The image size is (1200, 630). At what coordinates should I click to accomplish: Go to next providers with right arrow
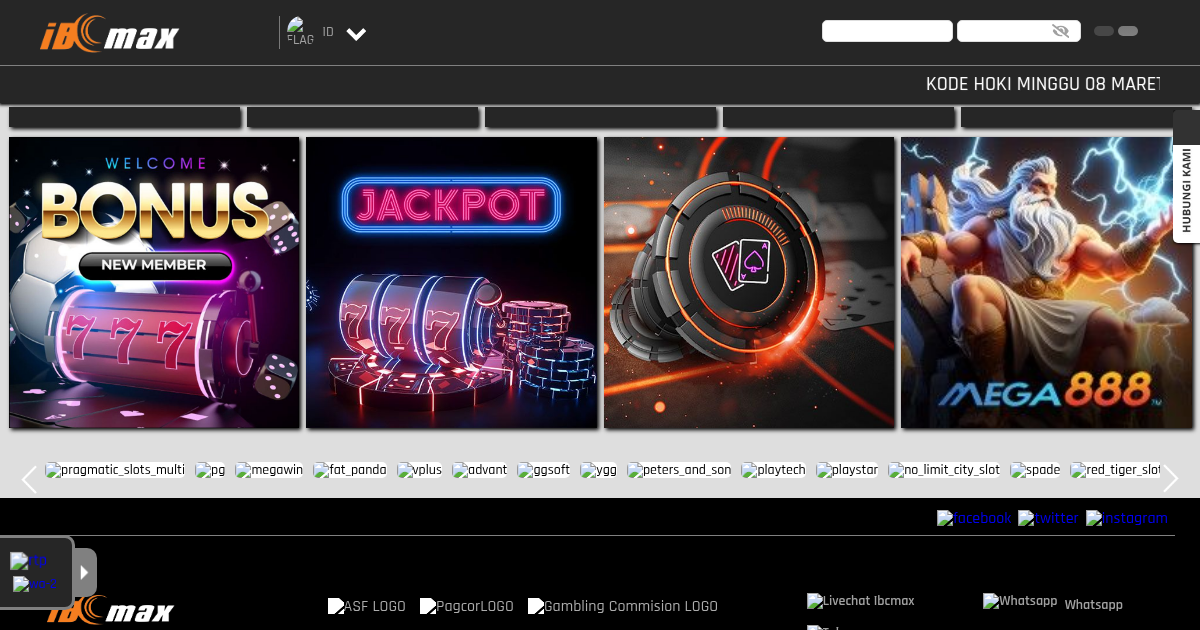pyautogui.click(x=1170, y=479)
